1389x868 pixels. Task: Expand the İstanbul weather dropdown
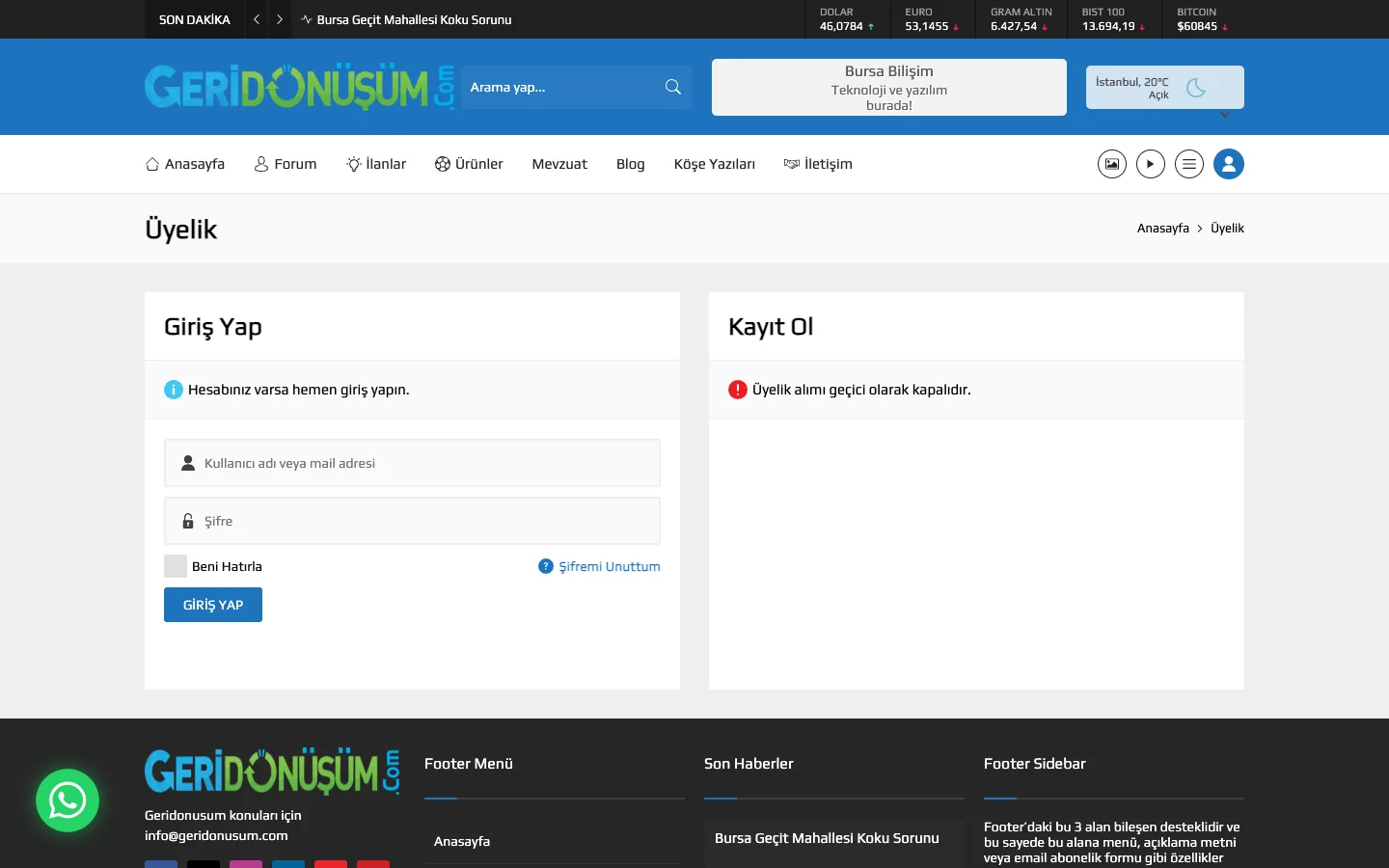pos(1225,115)
